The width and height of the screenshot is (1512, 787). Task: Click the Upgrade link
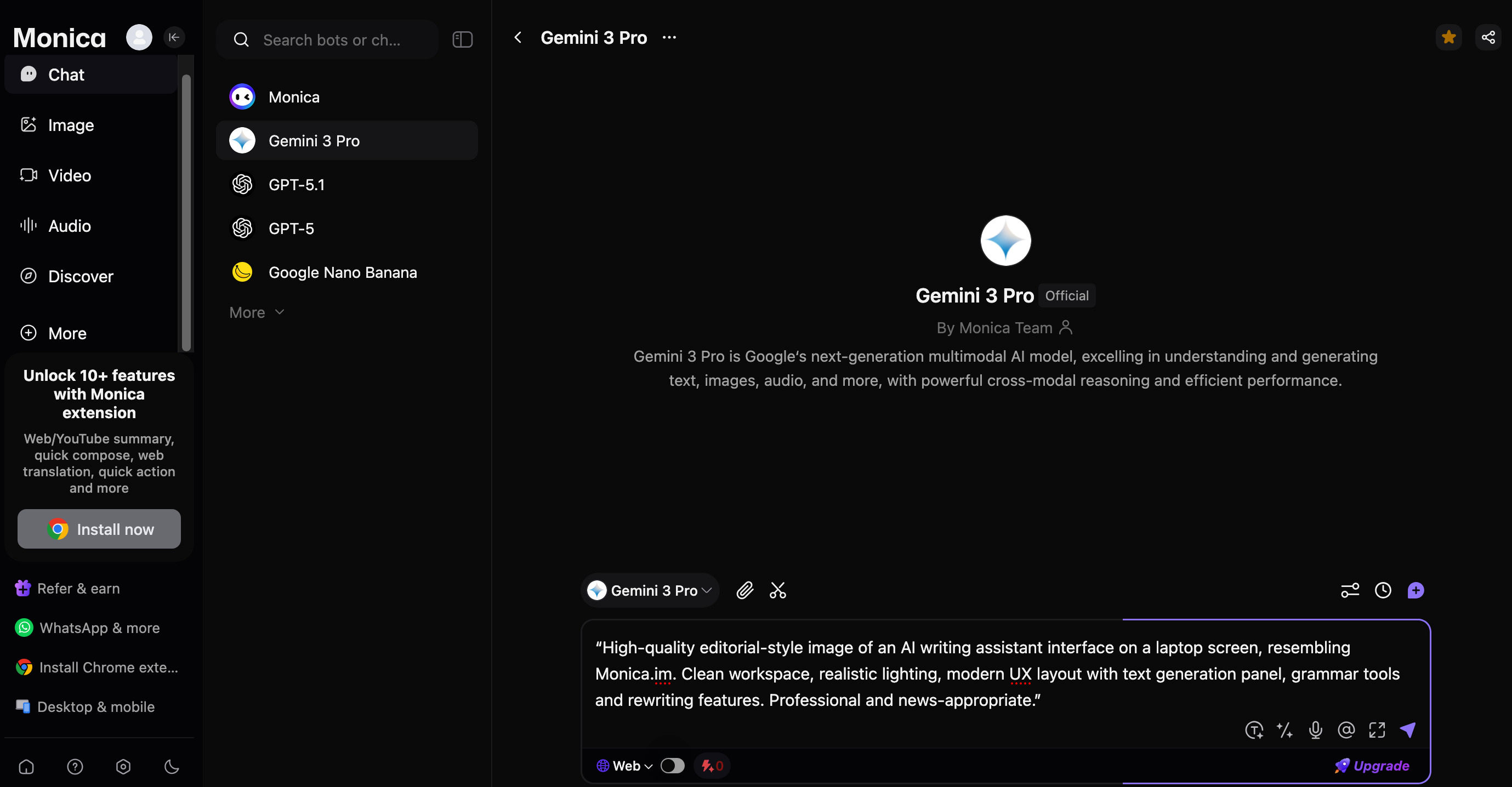point(1372,765)
